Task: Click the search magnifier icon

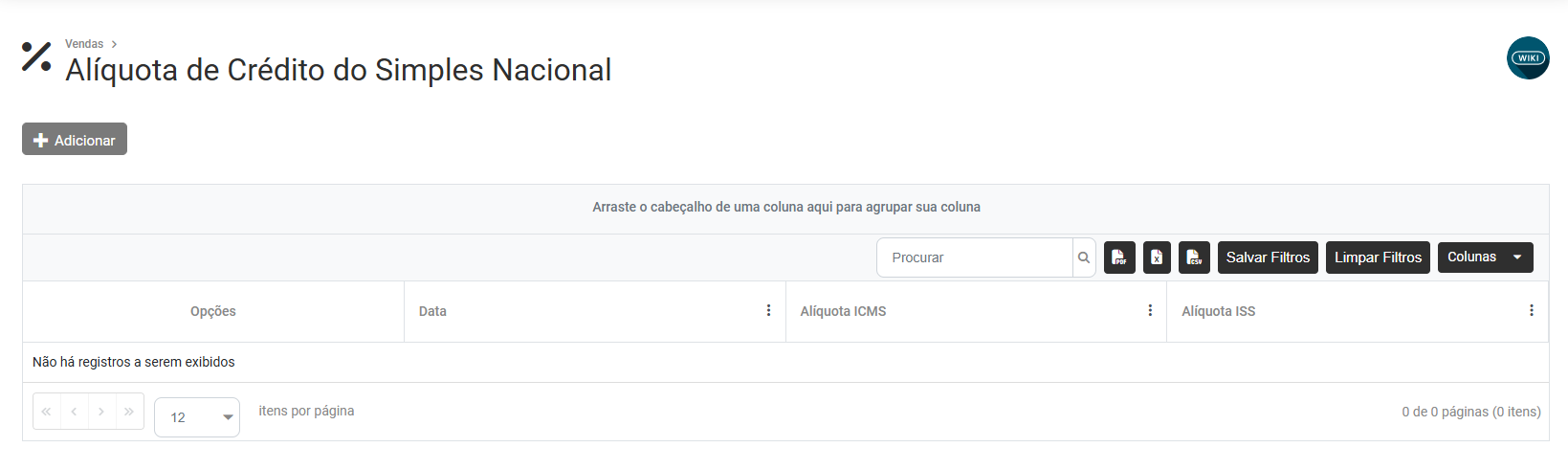Action: tap(1084, 257)
